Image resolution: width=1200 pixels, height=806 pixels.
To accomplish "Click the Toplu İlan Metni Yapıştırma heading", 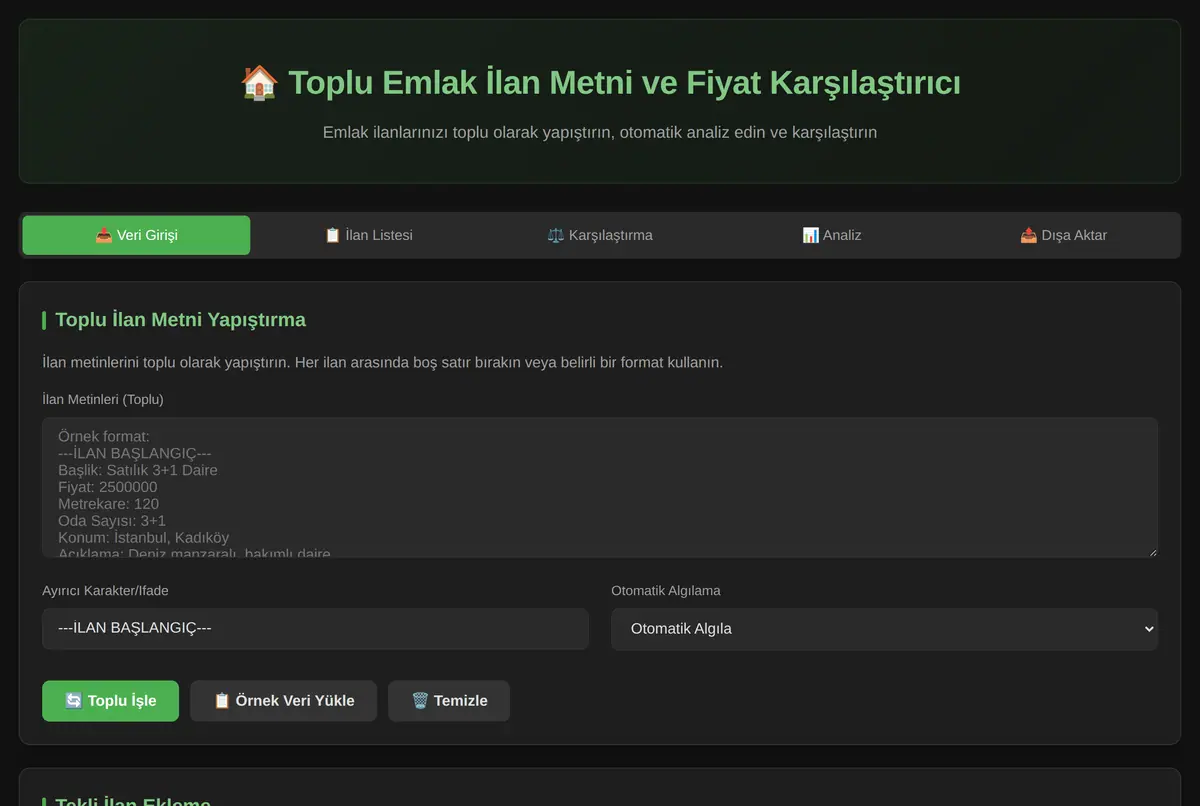I will coord(181,320).
